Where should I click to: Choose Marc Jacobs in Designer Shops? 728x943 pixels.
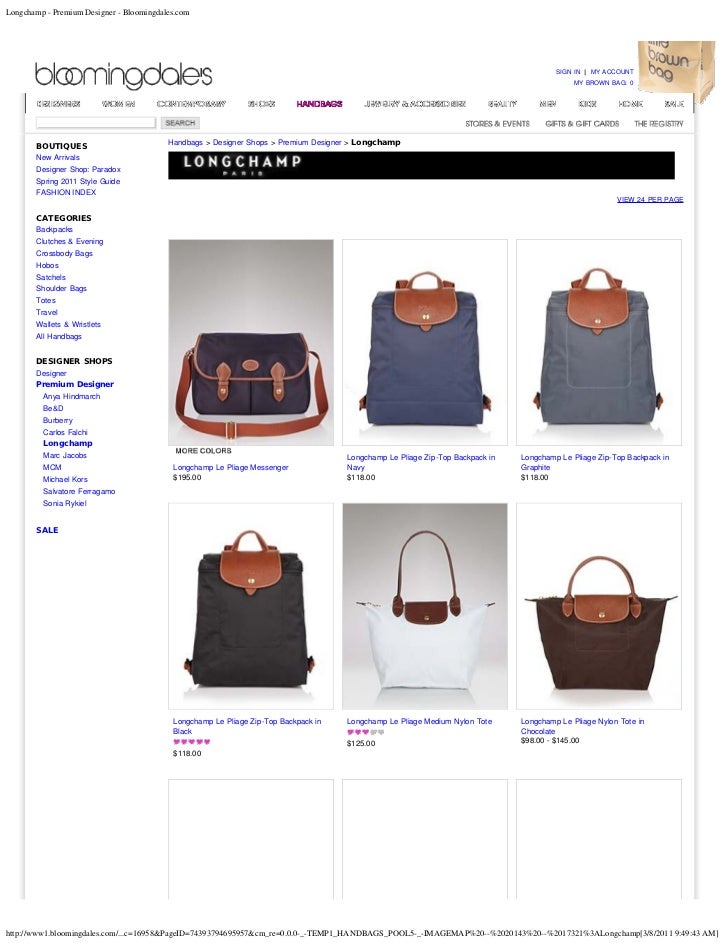tap(64, 455)
